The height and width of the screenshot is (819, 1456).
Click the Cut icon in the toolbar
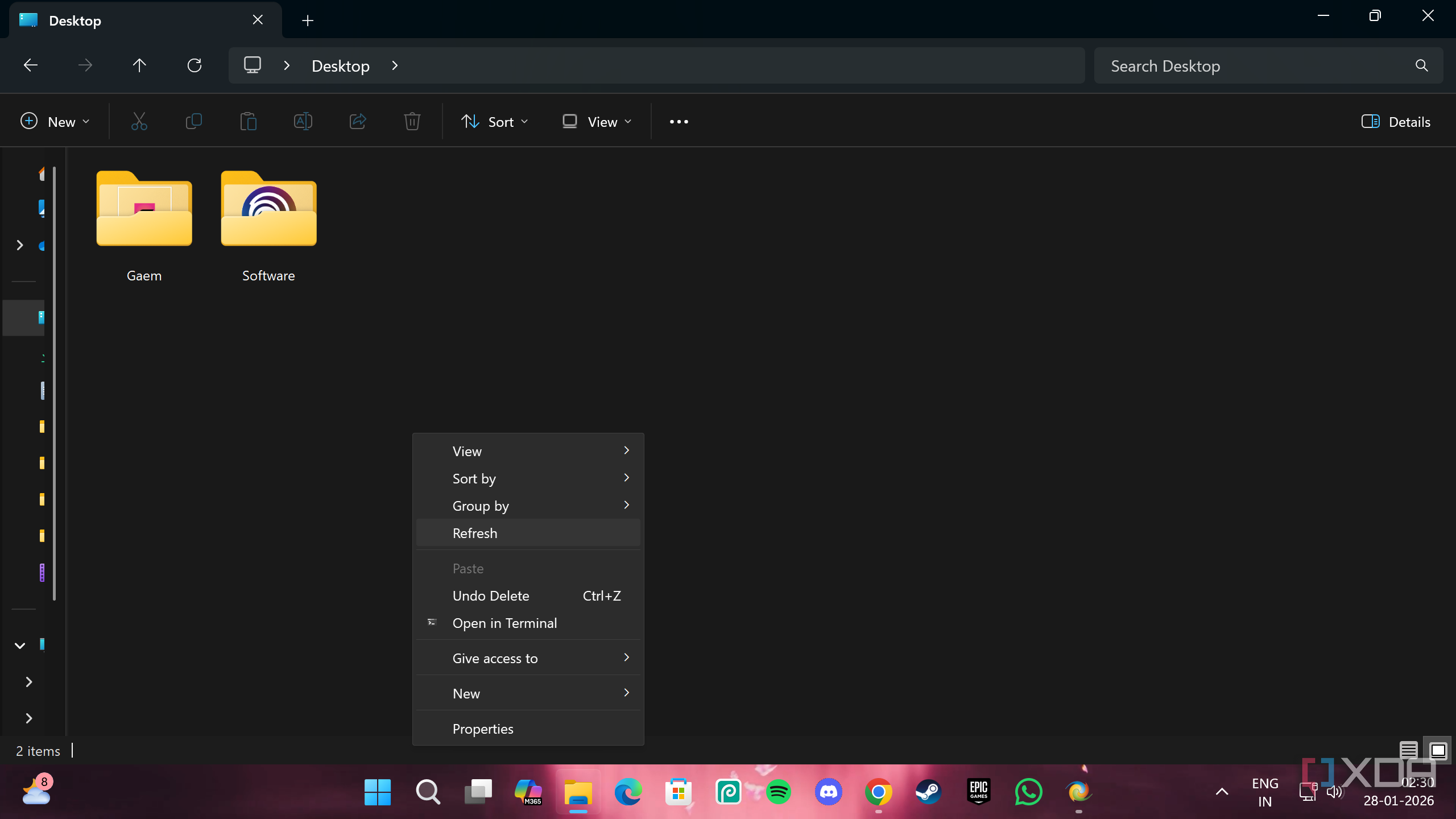139,122
